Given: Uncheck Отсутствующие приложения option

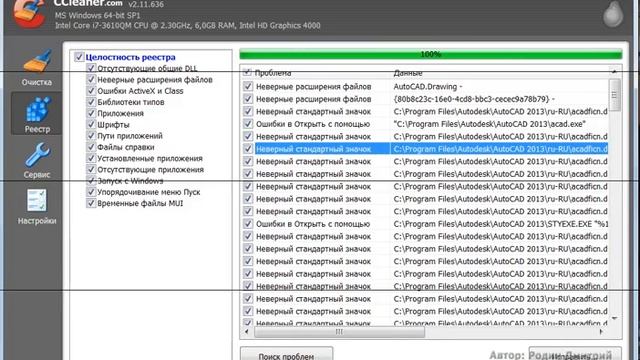Looking at the screenshot, I should tap(91, 169).
